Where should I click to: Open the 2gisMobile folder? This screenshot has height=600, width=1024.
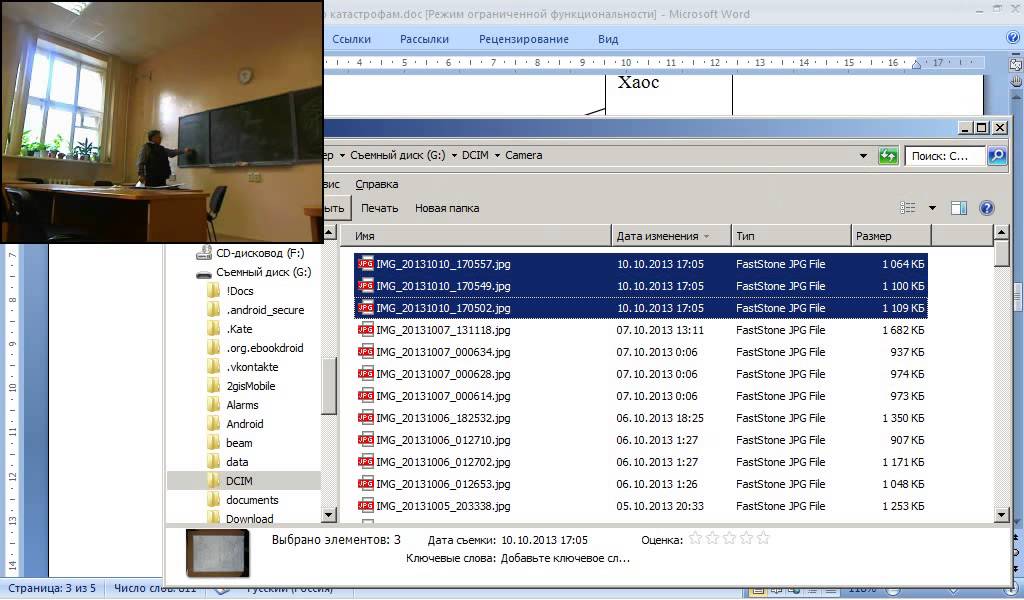(251, 386)
